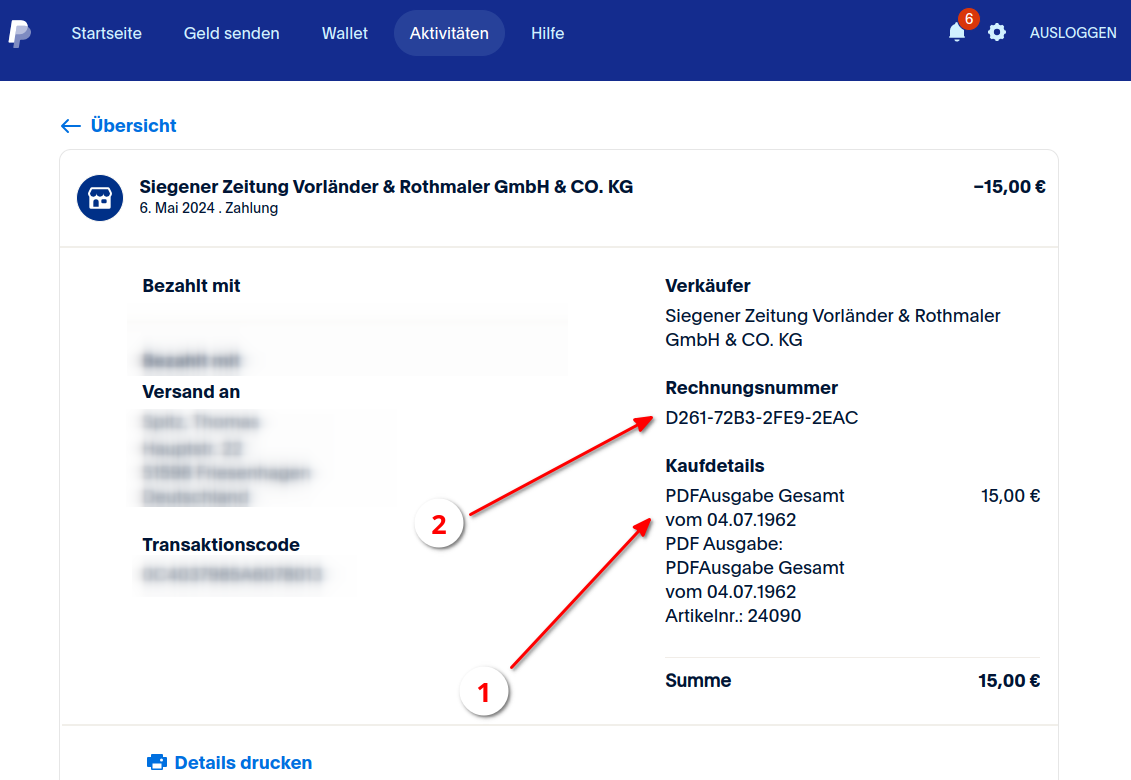1131x780 pixels.
Task: Click the Summe total 15,00 €
Action: (1009, 680)
